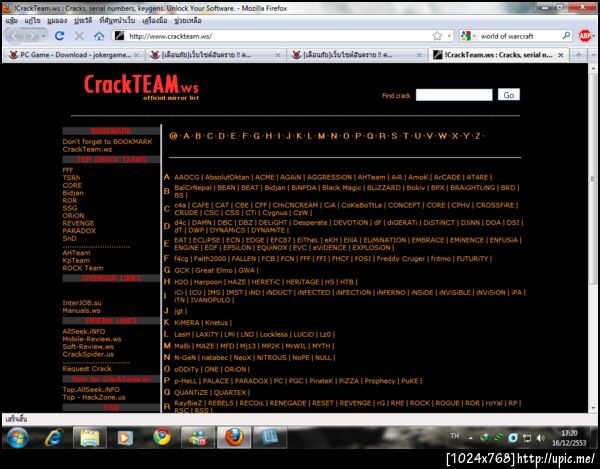Image resolution: width=600 pixels, height=469 pixels.
Task: Open the Freddy Cruger team link
Action: 401,259
